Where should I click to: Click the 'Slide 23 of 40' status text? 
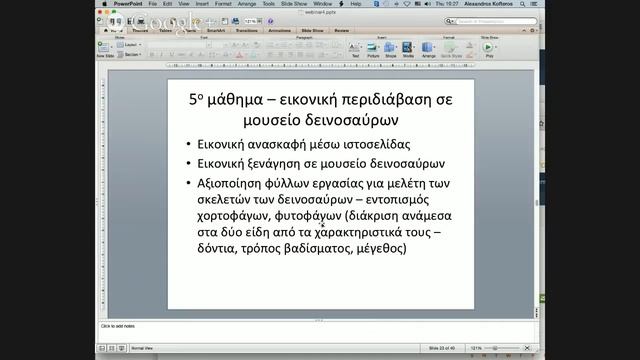pyautogui.click(x=442, y=348)
